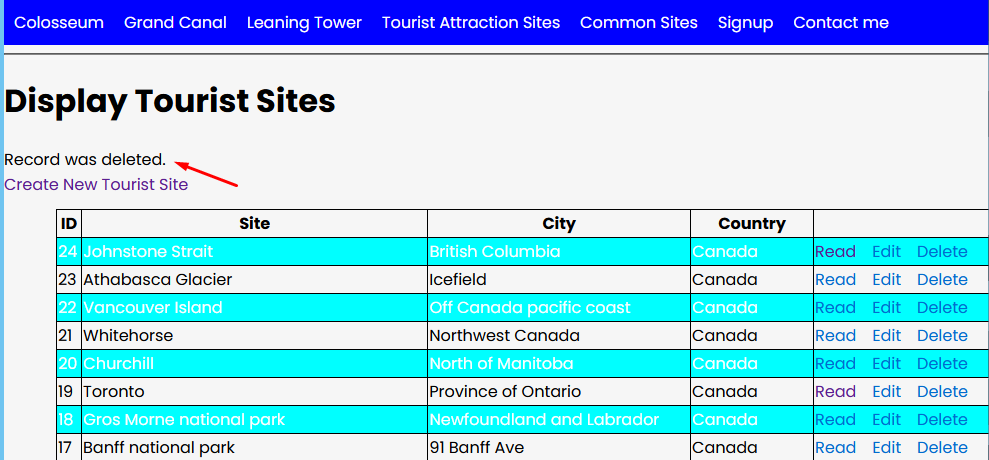The image size is (989, 460).
Task: Read the Toronto record
Action: point(835,392)
